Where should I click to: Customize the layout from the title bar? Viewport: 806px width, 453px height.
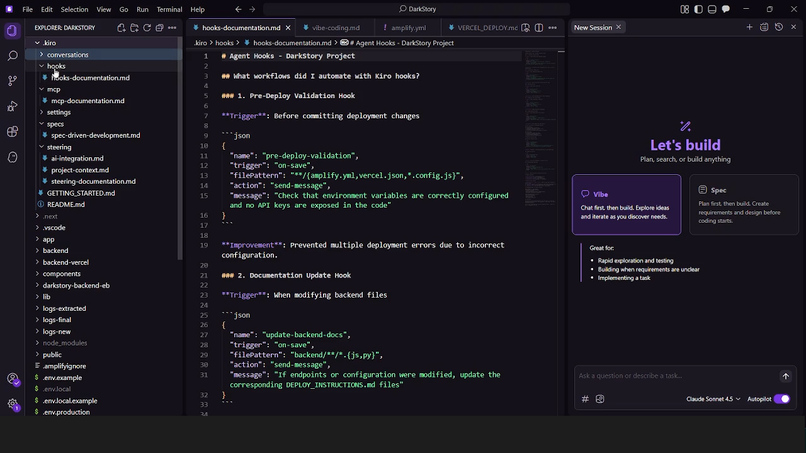point(685,9)
